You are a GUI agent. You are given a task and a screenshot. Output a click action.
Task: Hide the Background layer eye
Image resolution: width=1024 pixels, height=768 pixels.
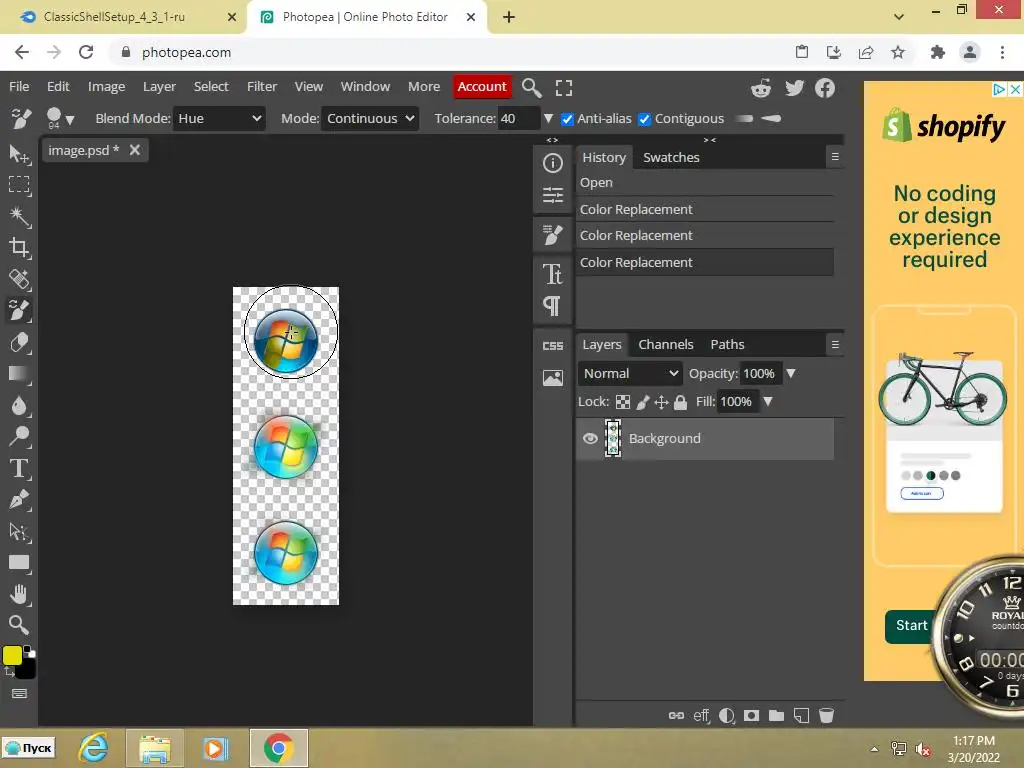590,438
